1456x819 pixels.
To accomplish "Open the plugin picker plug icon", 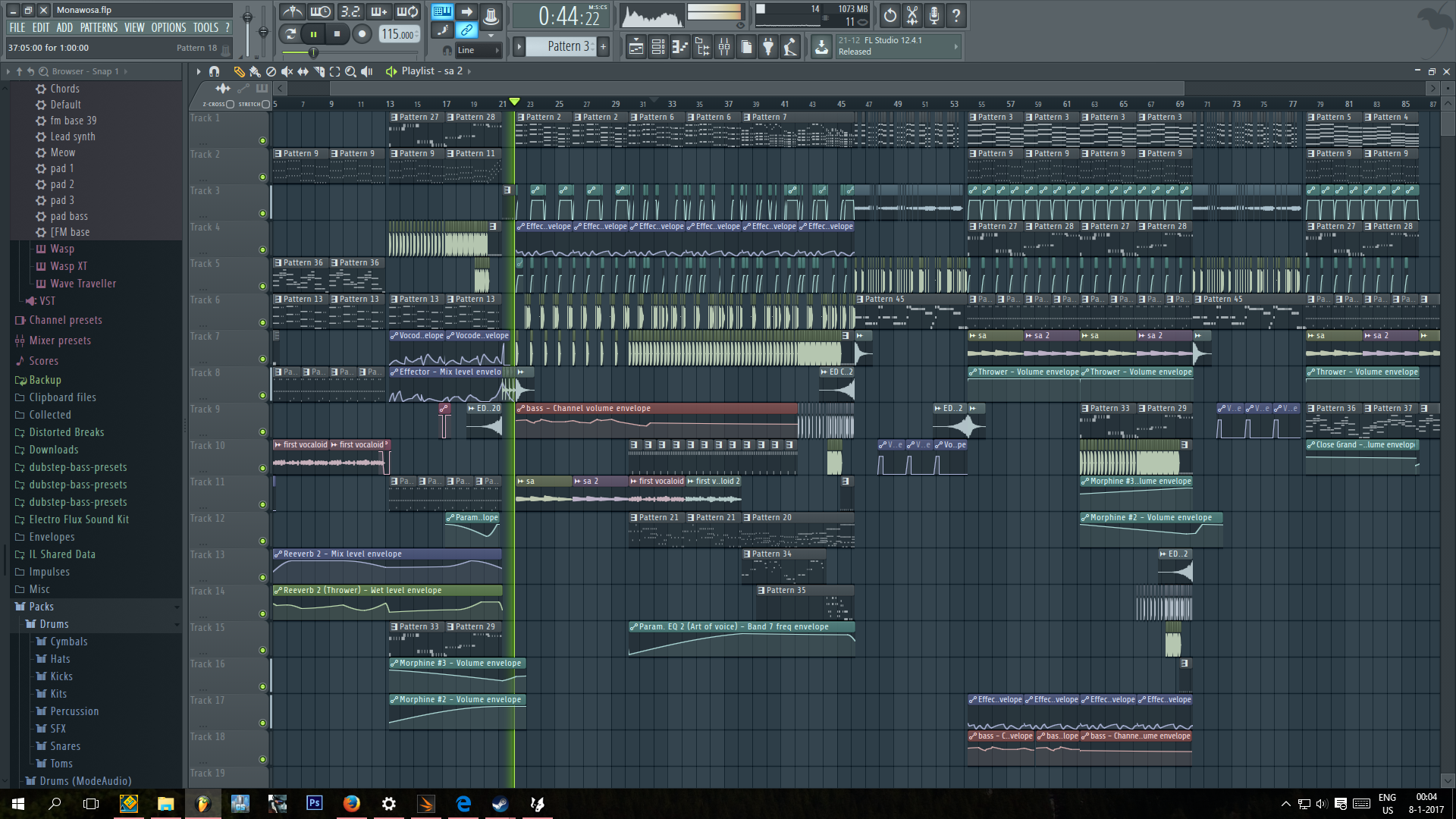I will pos(768,47).
